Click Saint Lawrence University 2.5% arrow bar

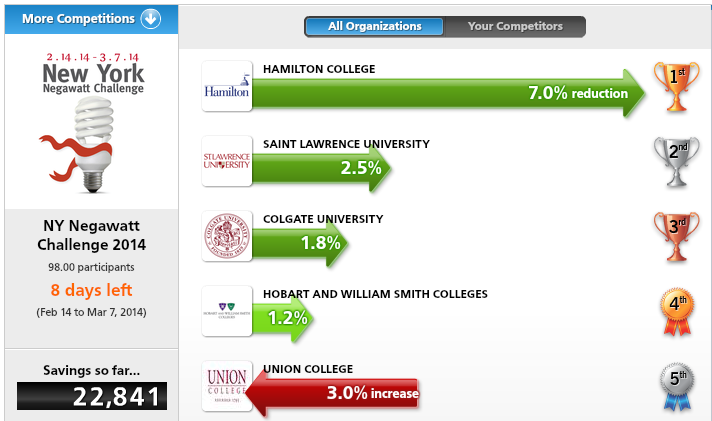[x=321, y=168]
